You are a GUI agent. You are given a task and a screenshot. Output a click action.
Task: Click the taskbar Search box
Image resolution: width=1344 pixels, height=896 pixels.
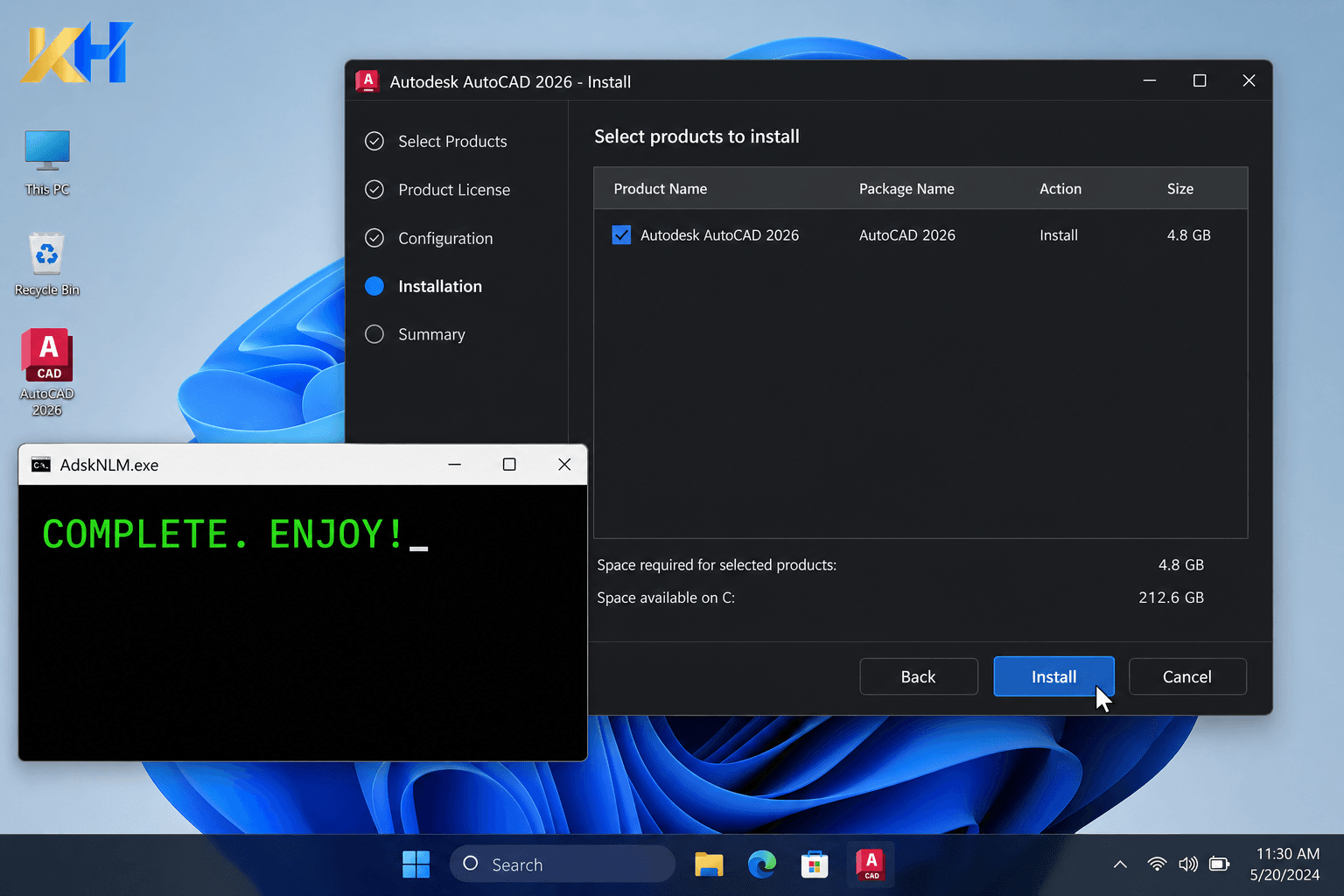click(x=563, y=864)
